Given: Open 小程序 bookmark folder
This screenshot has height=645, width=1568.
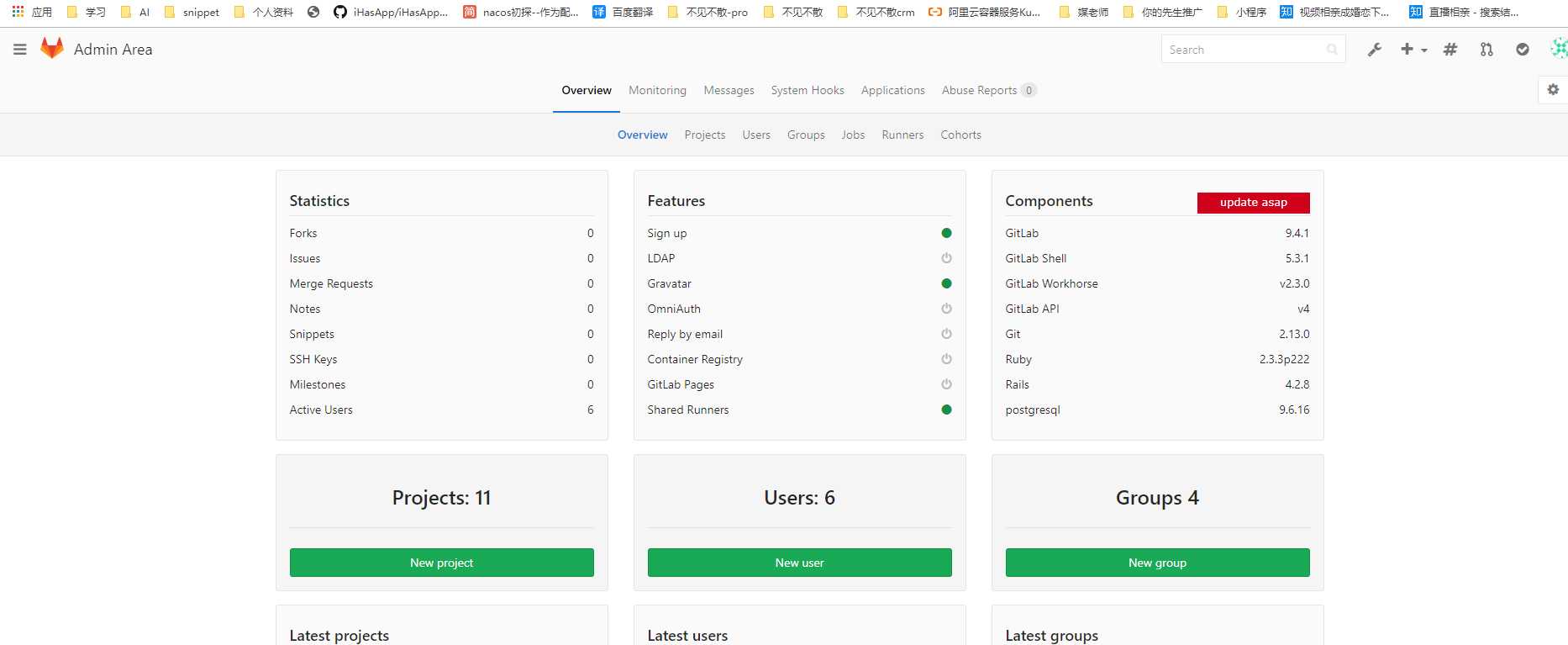Looking at the screenshot, I should pos(1242,12).
